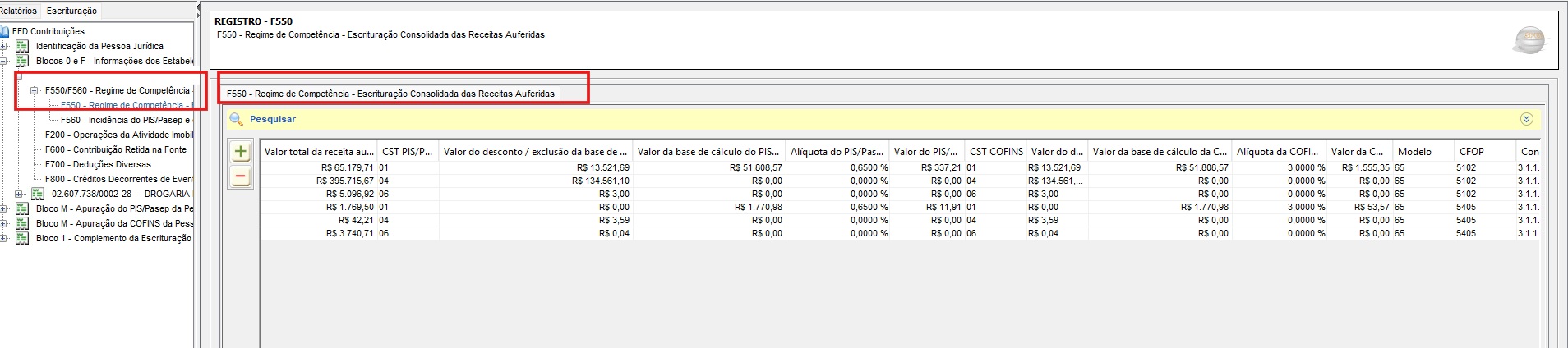
Task: Open Identificação da Pessoa Jurídica tree item
Action: [99, 46]
